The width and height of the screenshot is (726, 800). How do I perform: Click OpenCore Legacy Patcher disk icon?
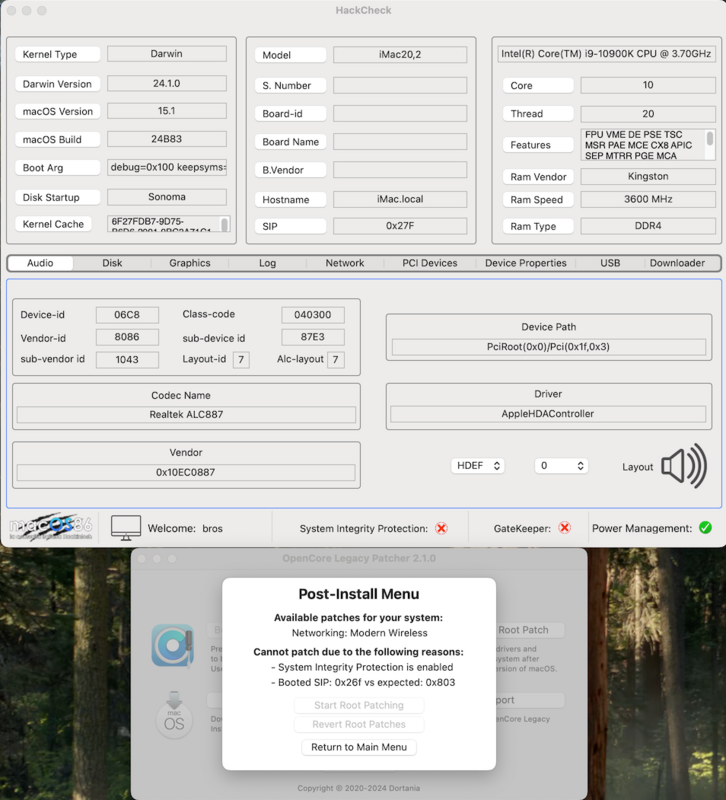pyautogui.click(x=173, y=645)
